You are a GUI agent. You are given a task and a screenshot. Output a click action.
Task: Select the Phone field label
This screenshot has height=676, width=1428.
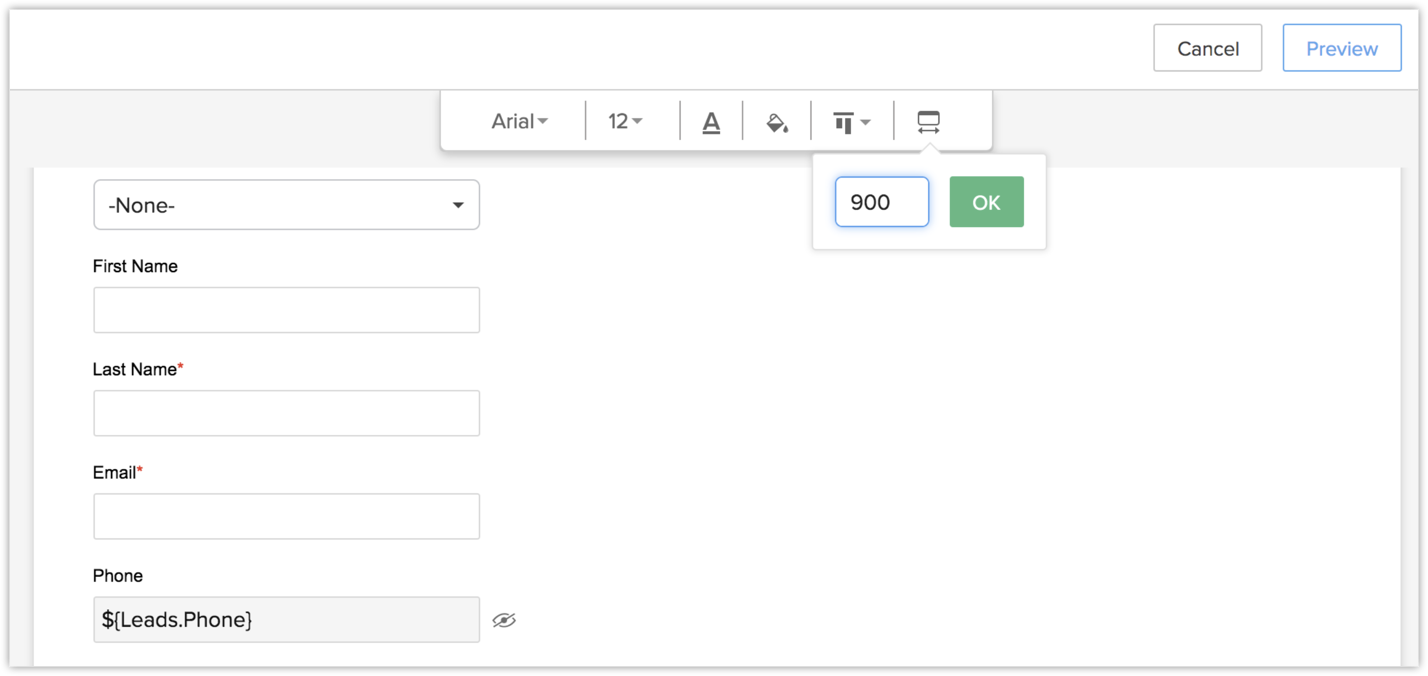pos(118,575)
